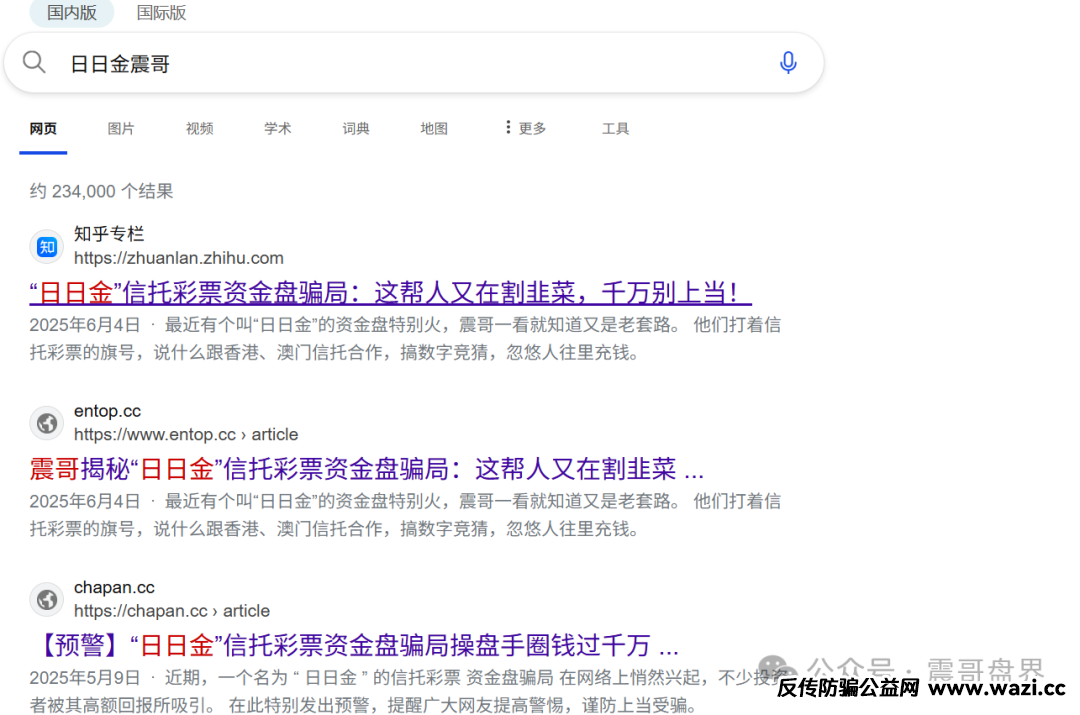Image resolution: width=1080 pixels, height=715 pixels.
Task: Activate voice search microphone icon
Action: [x=788, y=63]
